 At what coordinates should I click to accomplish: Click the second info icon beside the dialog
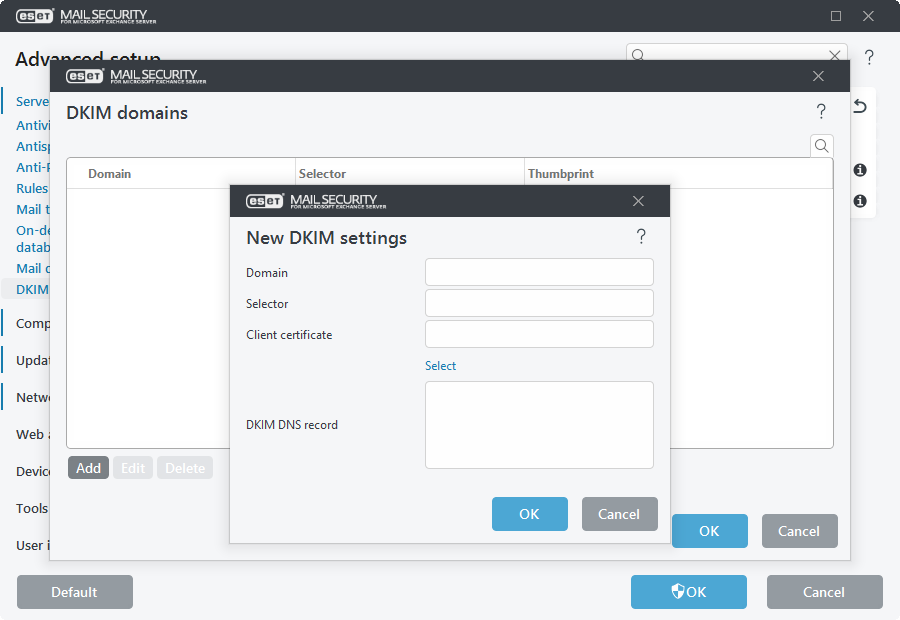[x=859, y=201]
